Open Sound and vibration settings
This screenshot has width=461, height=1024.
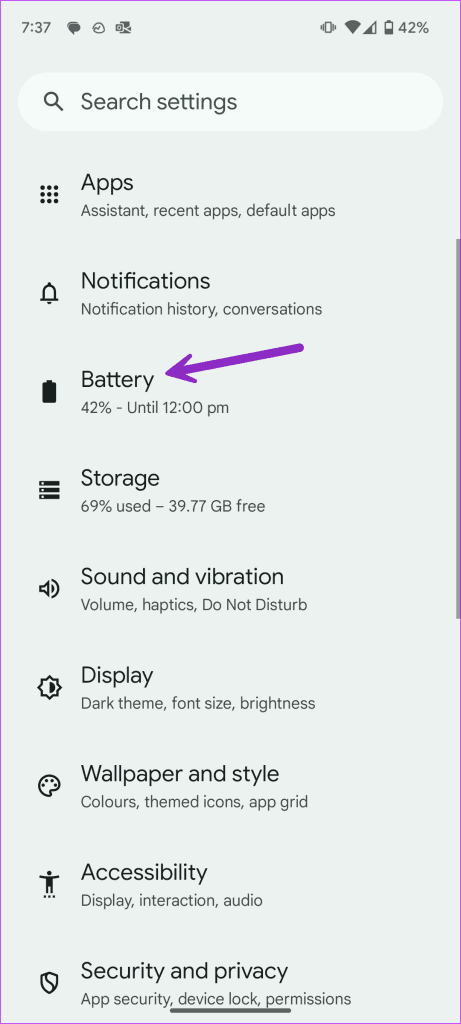(x=230, y=588)
